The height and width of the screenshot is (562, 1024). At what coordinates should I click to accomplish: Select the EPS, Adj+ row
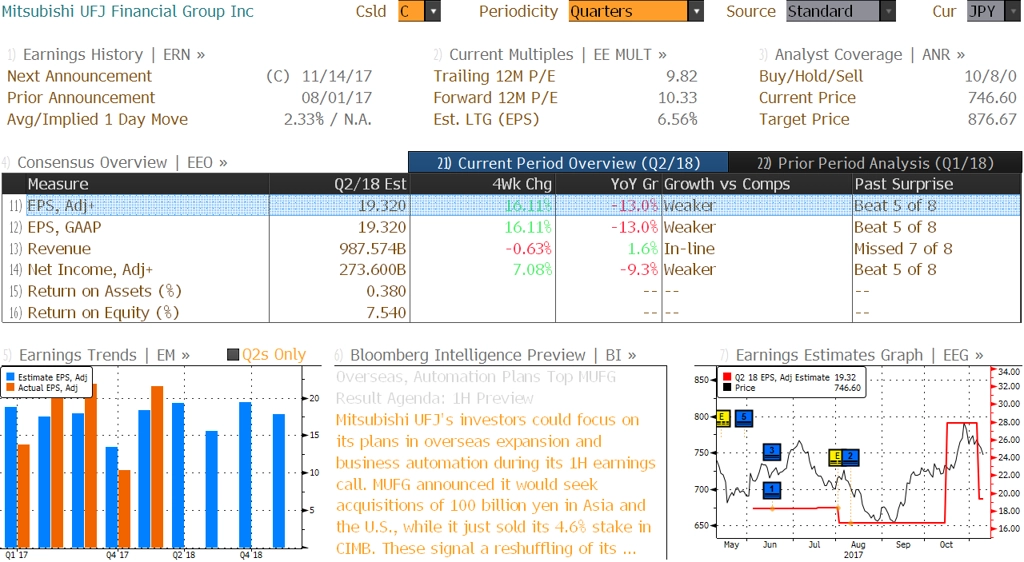point(511,206)
